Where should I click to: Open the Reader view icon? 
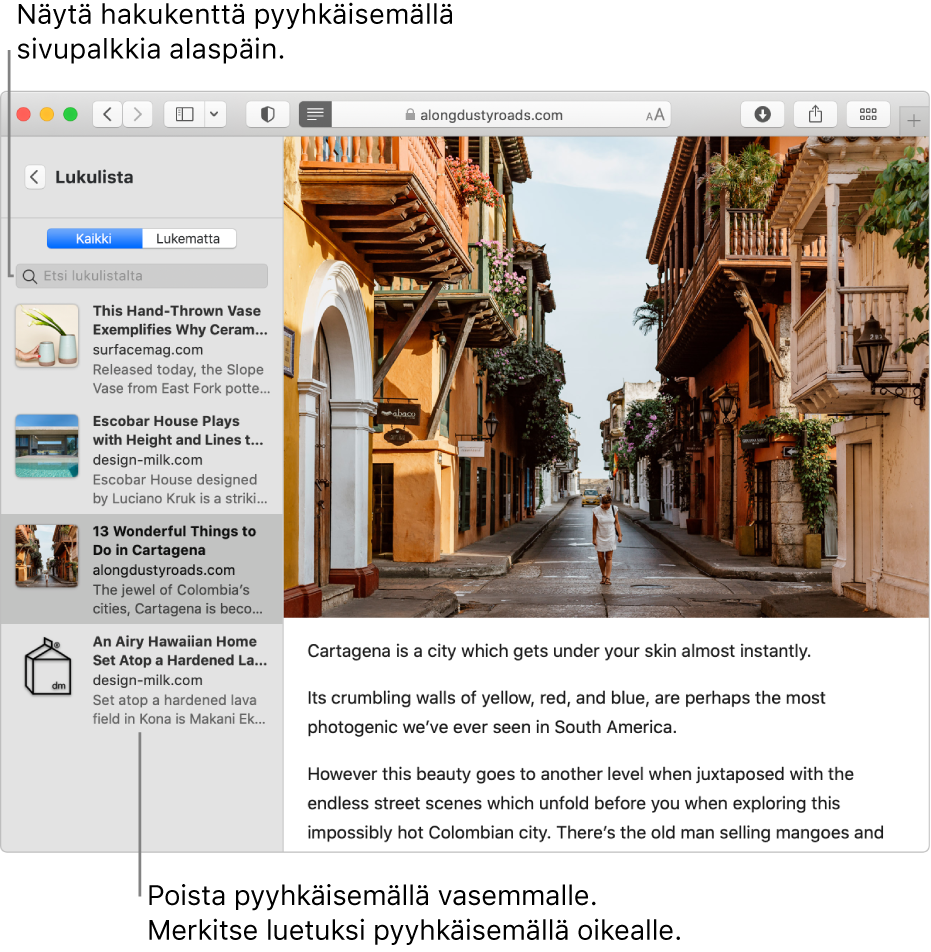315,114
